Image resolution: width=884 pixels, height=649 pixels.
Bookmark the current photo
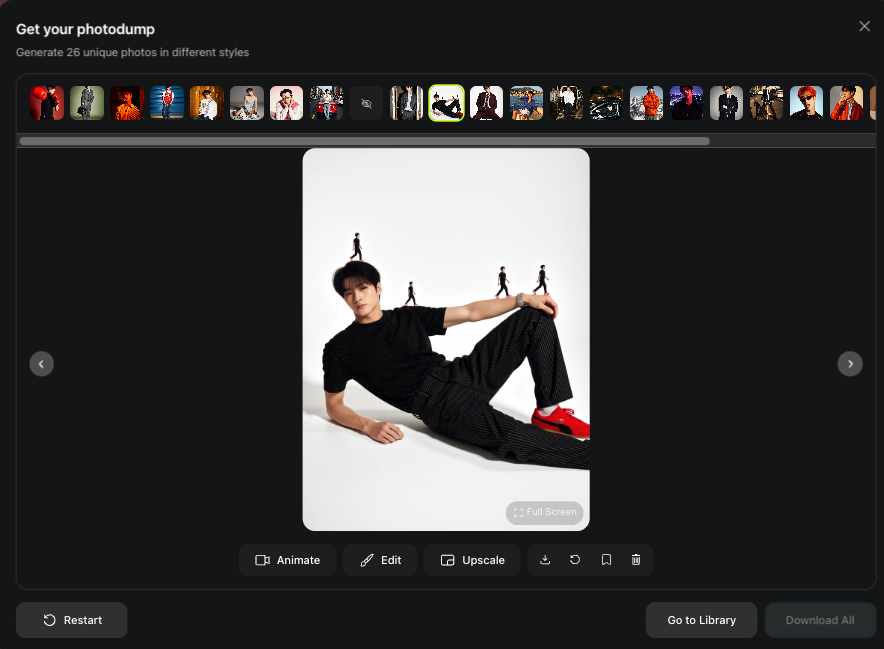click(x=606, y=560)
